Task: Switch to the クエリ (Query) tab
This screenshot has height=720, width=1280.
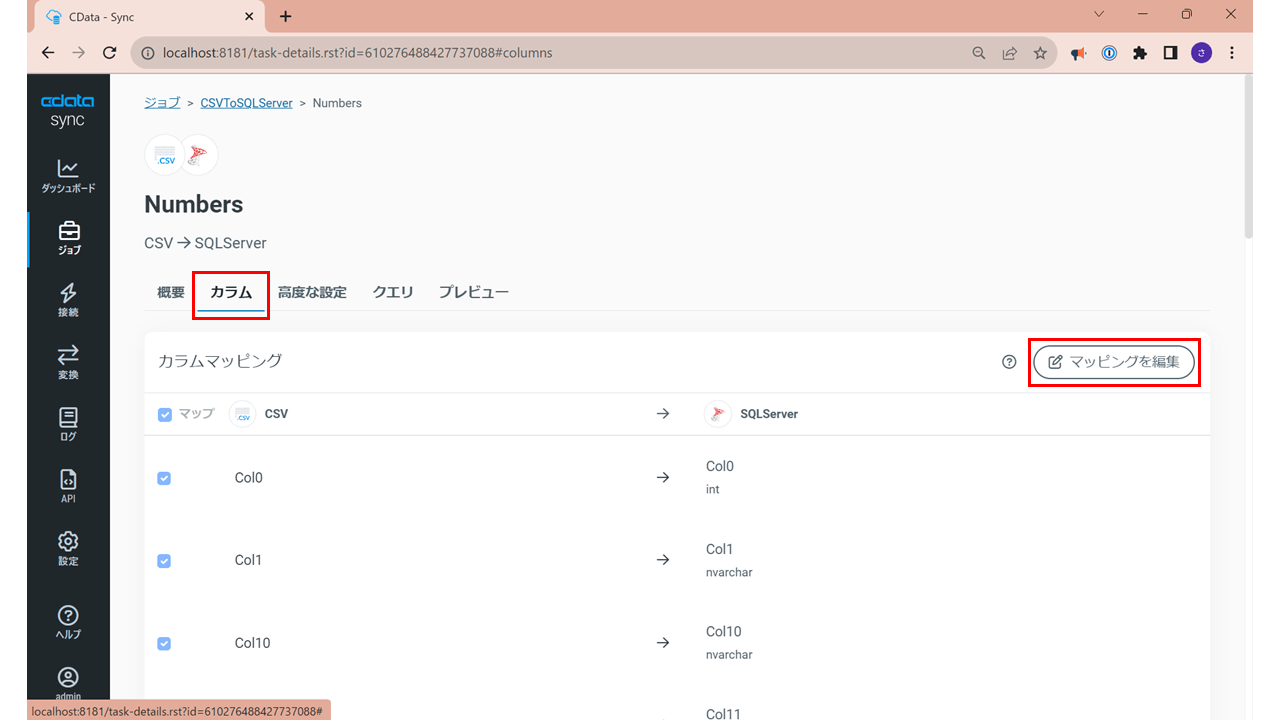Action: pos(393,292)
